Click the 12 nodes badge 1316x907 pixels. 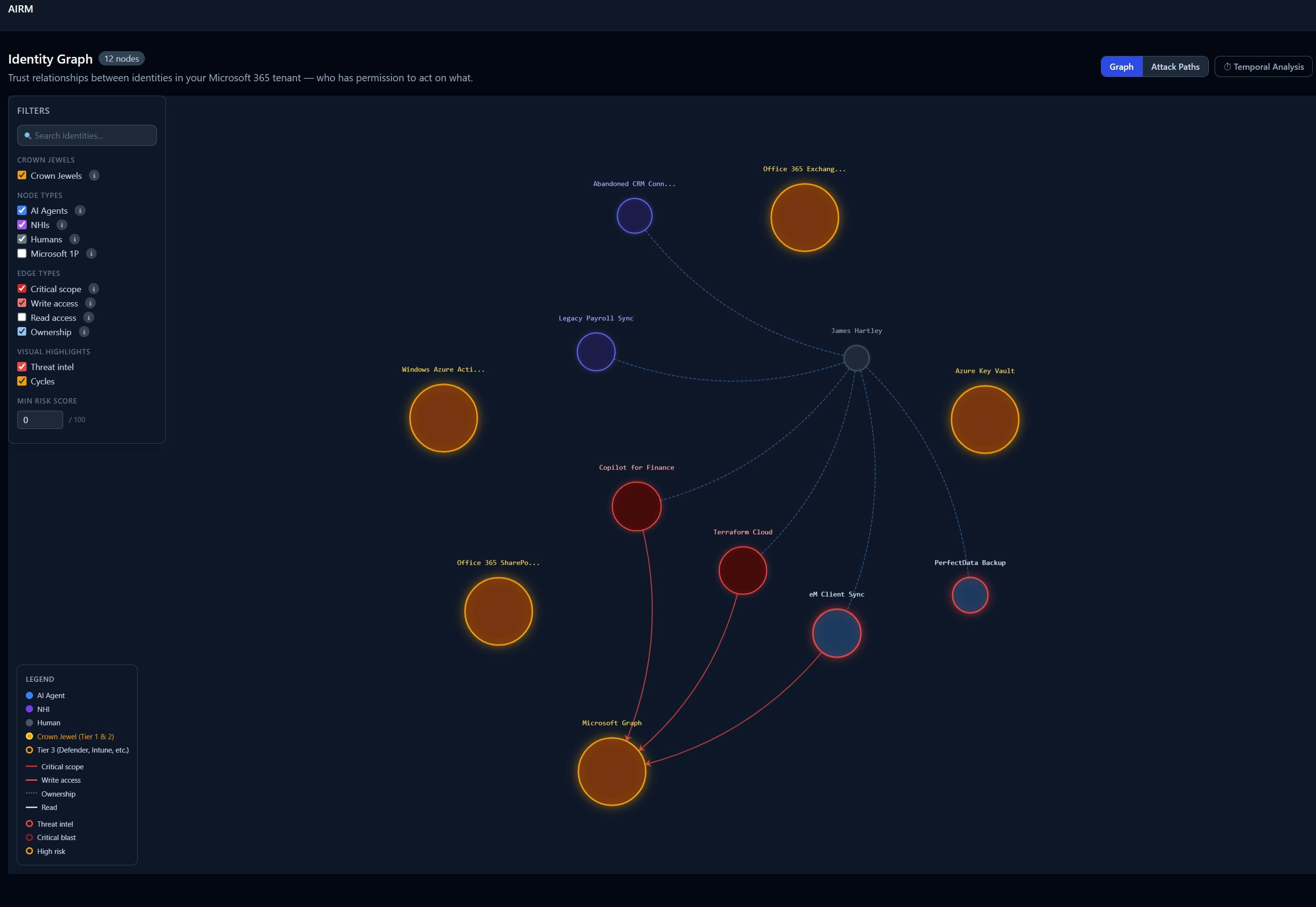click(121, 58)
